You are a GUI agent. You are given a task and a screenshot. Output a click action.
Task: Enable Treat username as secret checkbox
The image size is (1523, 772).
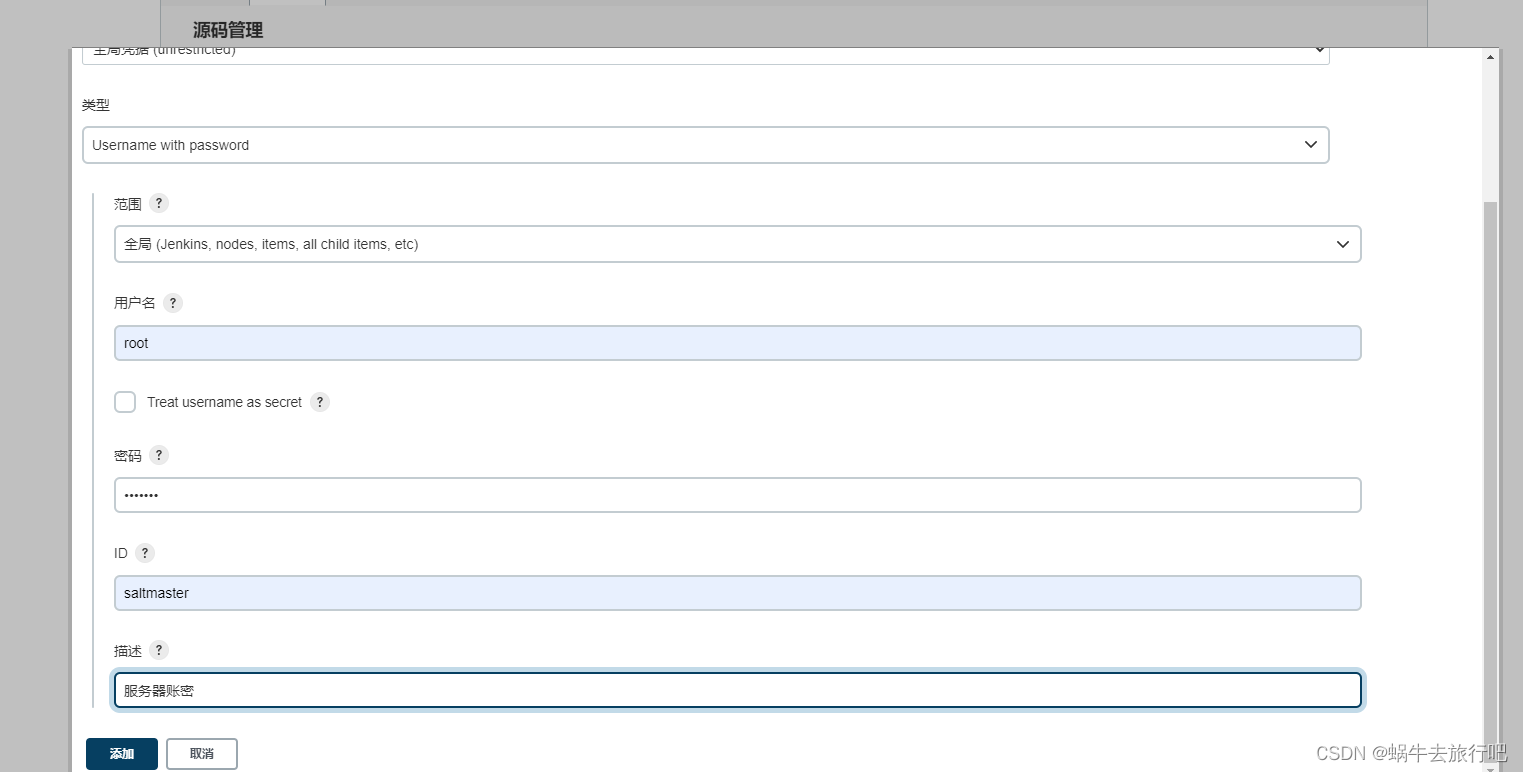coord(125,402)
